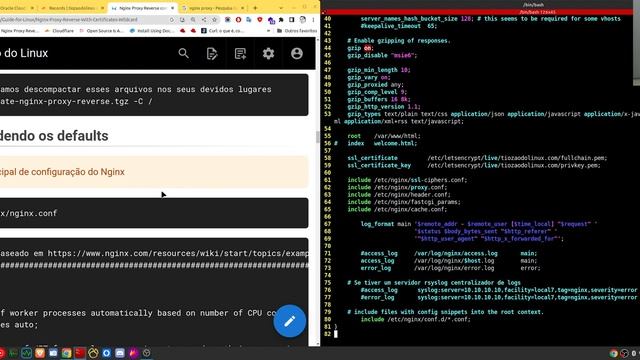640x360 pixels.
Task: Open the yellow round taskbar icon
Action: click(x=93, y=353)
